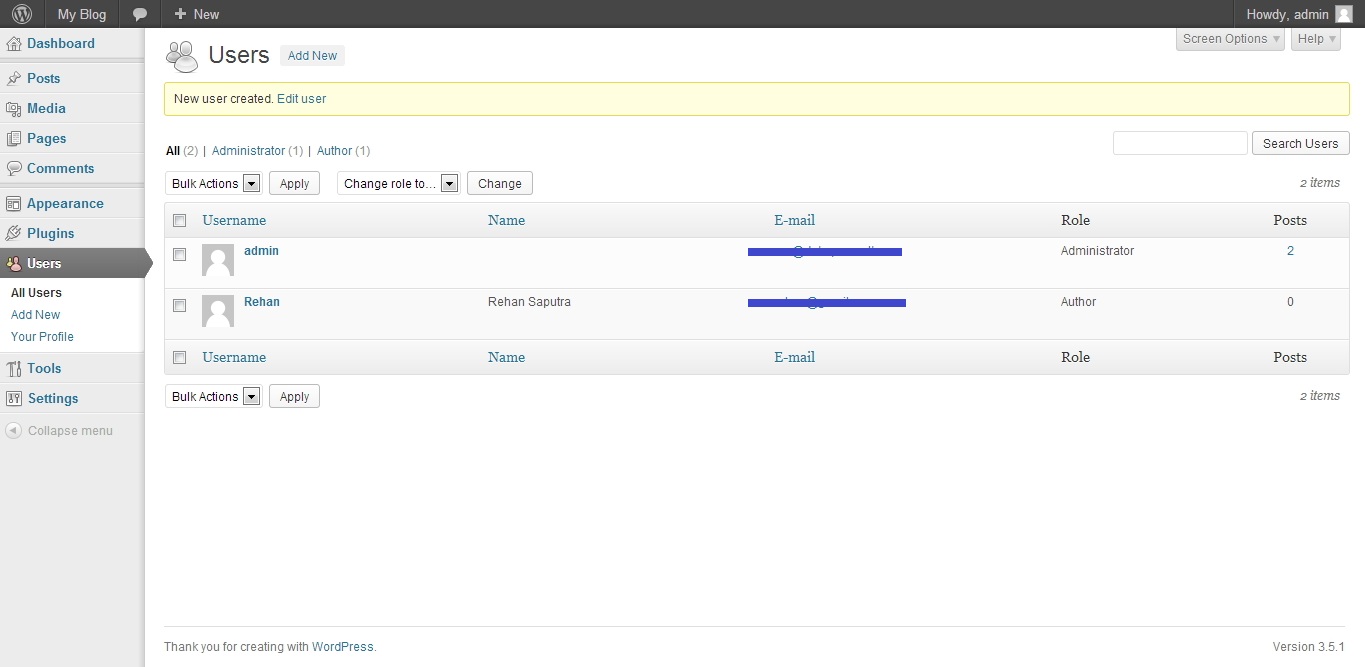Click inside the user search text field
Image resolution: width=1365 pixels, height=667 pixels.
coord(1180,143)
